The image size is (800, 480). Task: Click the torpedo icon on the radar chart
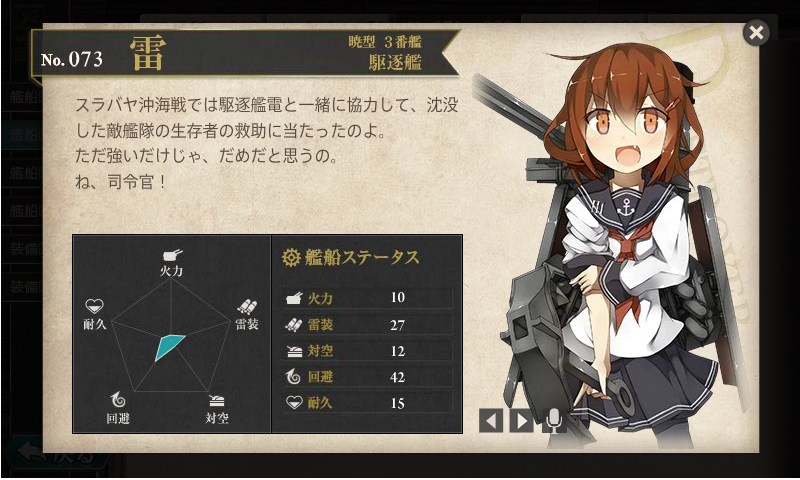pyautogui.click(x=247, y=307)
